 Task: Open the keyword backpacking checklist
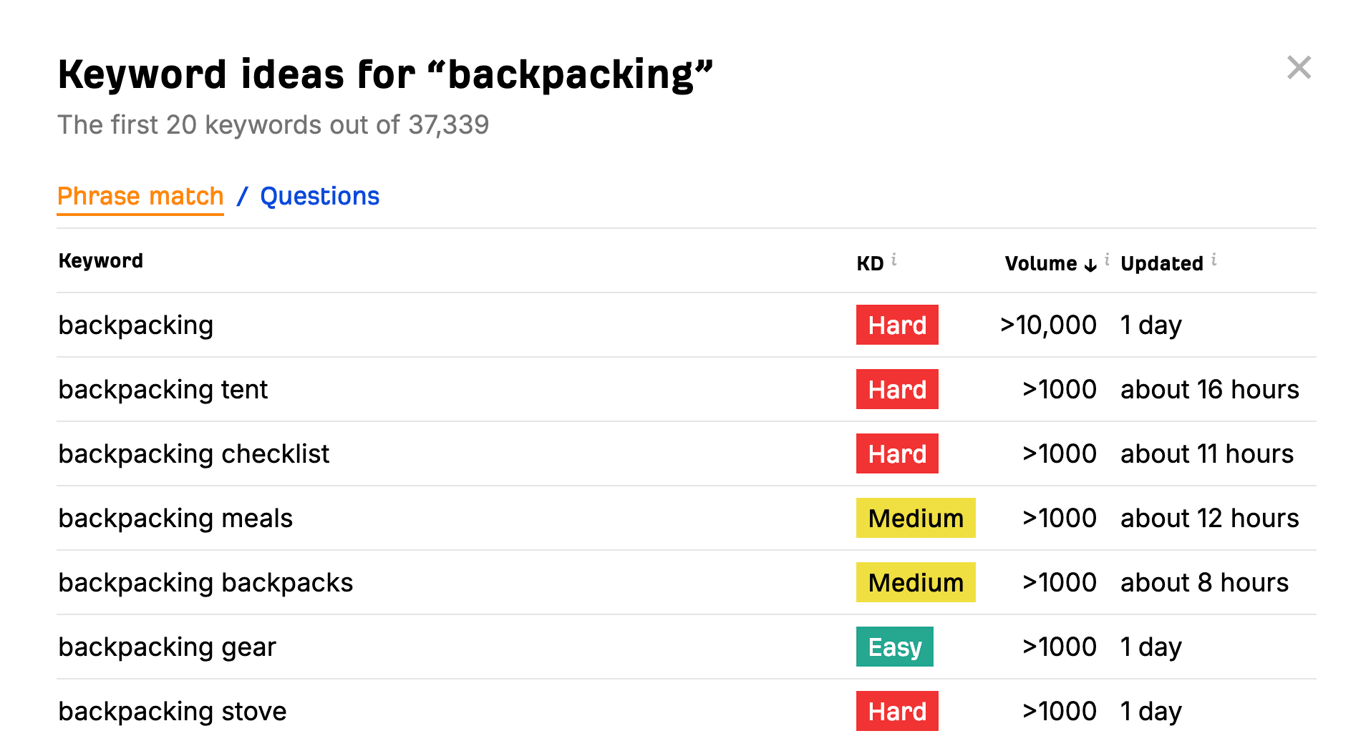point(193,453)
